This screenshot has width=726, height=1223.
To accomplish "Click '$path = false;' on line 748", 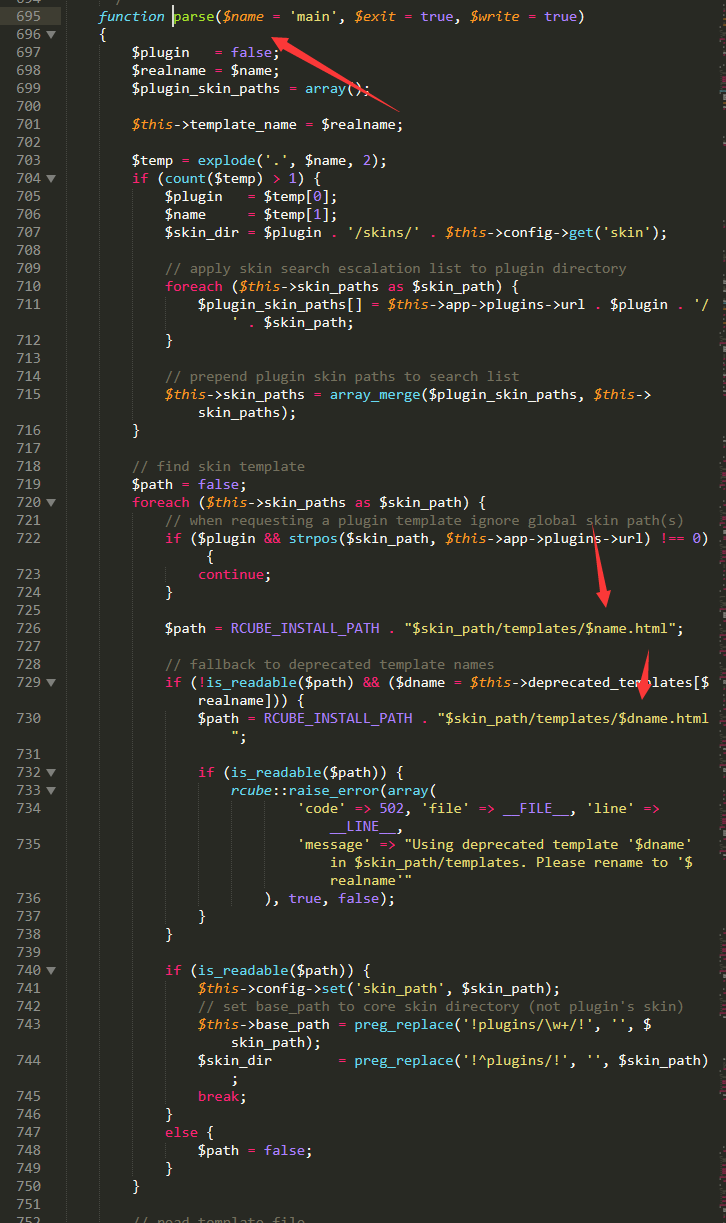I will click(x=255, y=1150).
